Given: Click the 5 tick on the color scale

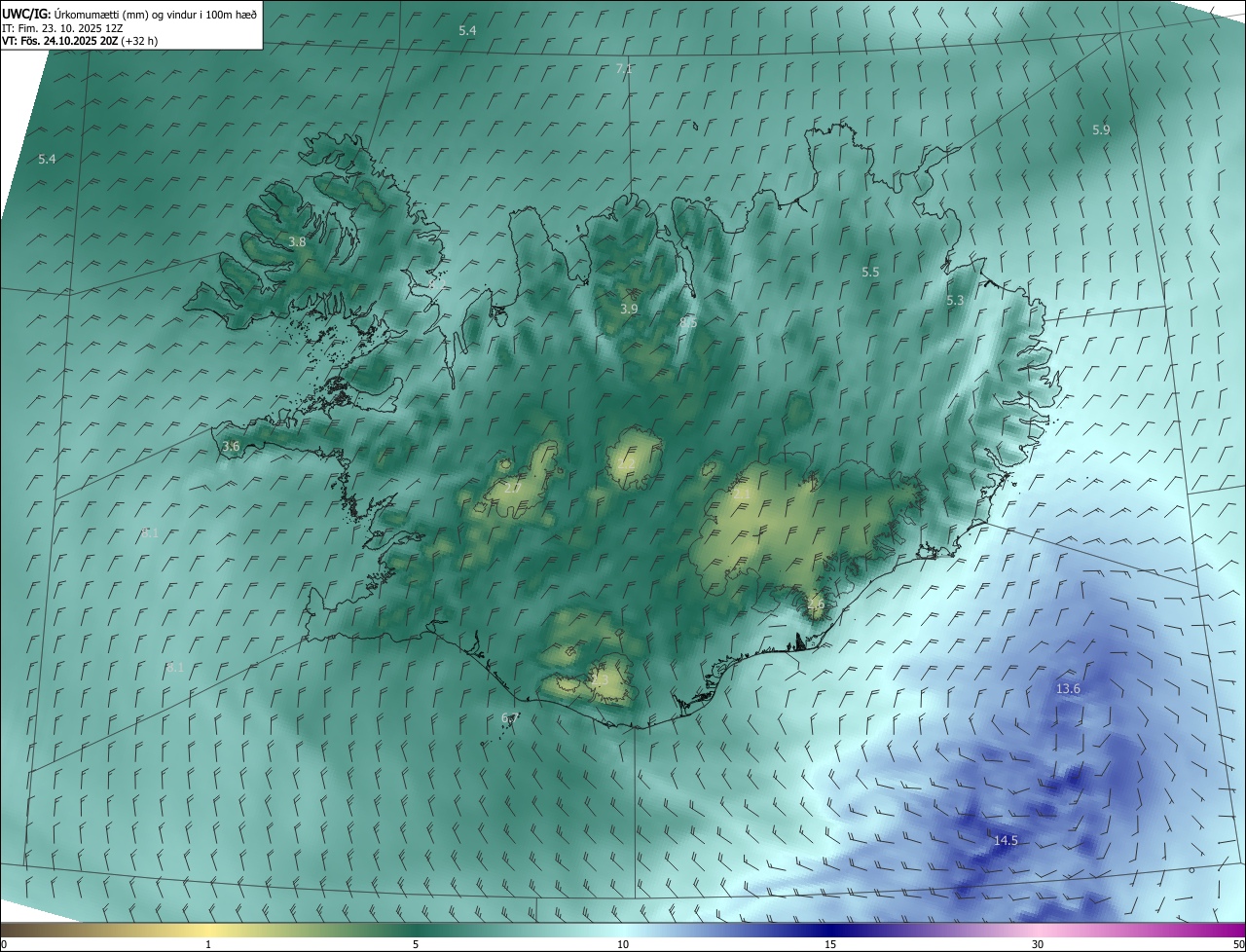Looking at the screenshot, I should [x=416, y=945].
